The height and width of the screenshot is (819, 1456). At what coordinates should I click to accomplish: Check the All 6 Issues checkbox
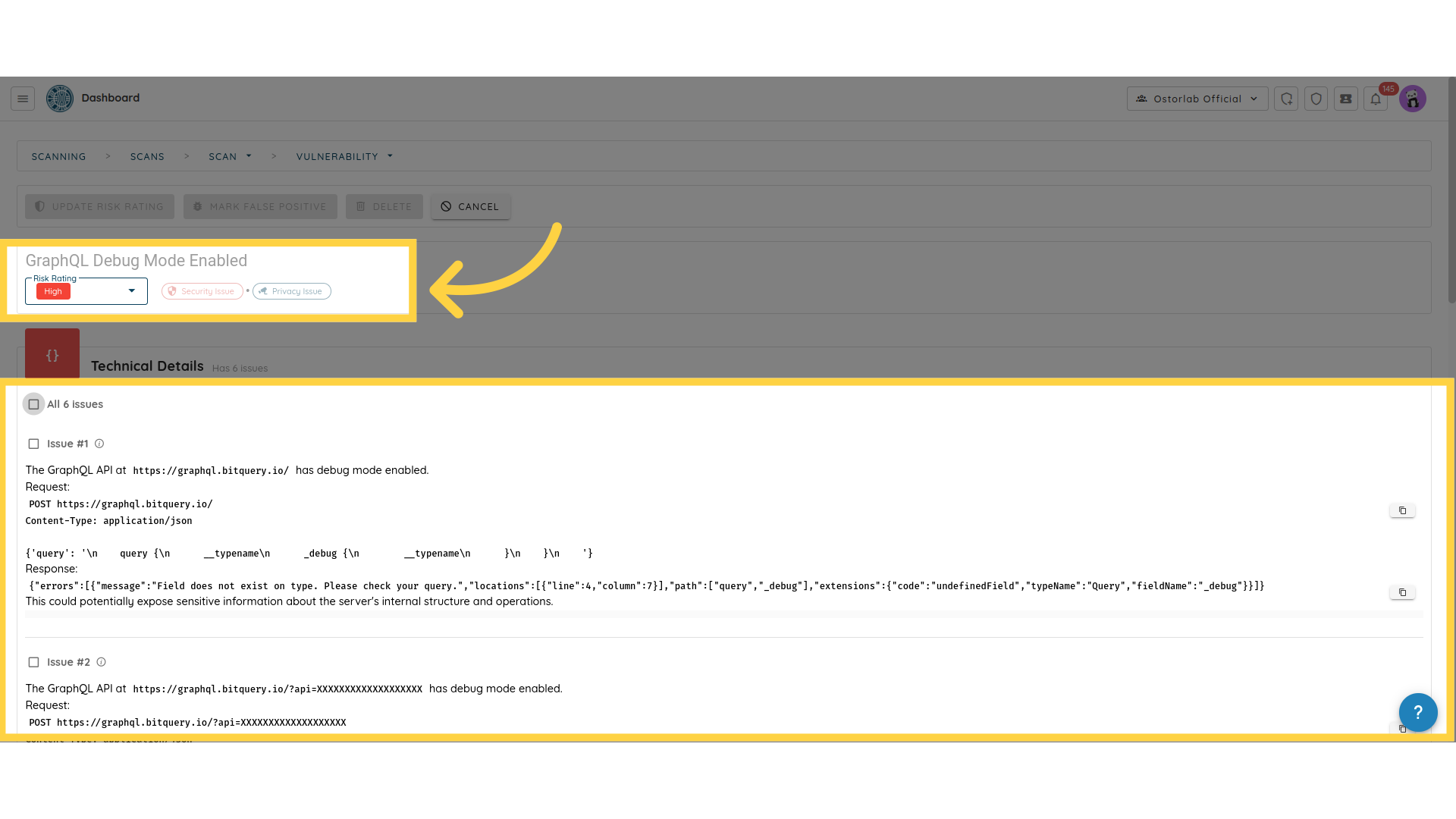pos(33,404)
